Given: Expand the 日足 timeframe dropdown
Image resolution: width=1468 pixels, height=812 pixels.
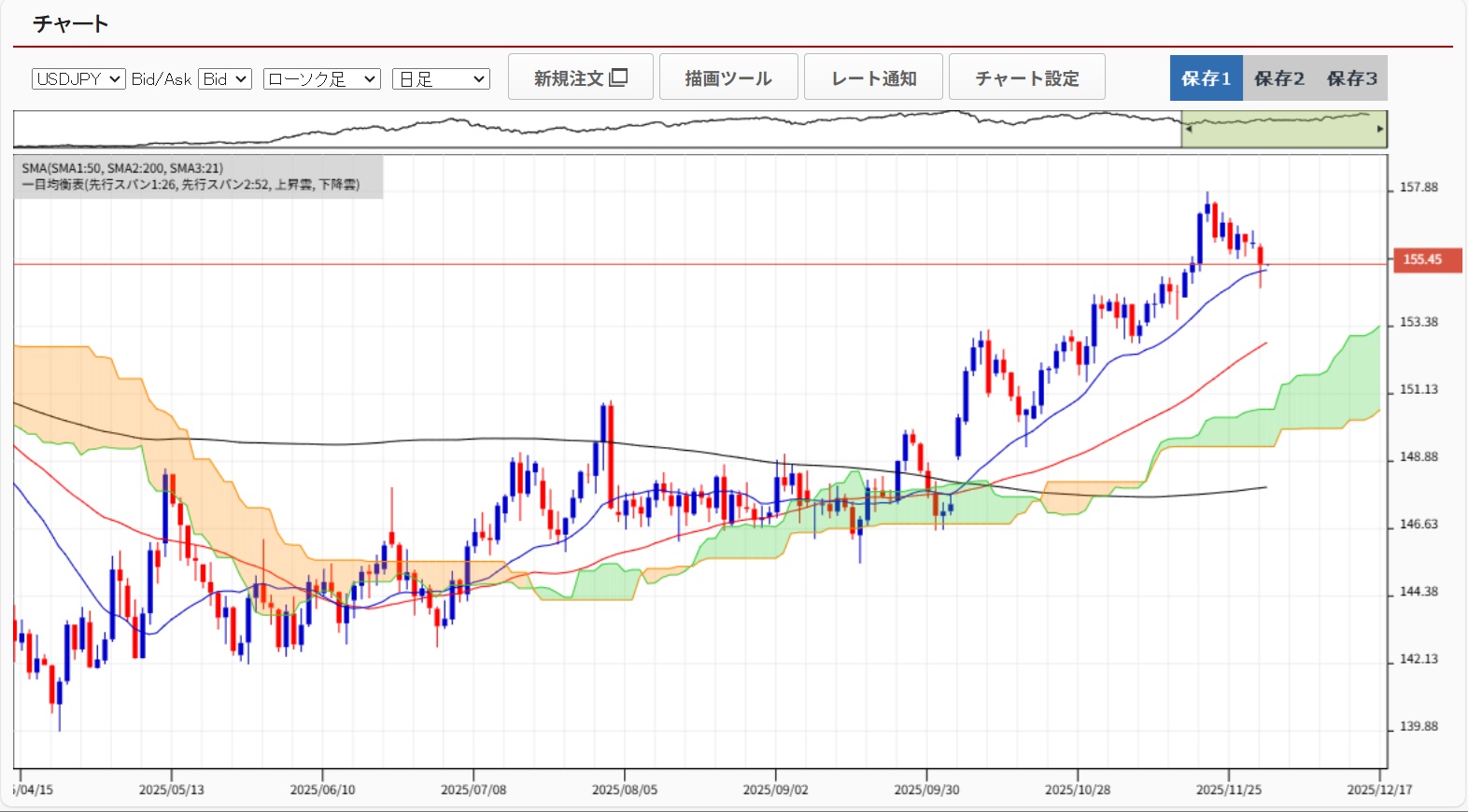Looking at the screenshot, I should coord(441,79).
